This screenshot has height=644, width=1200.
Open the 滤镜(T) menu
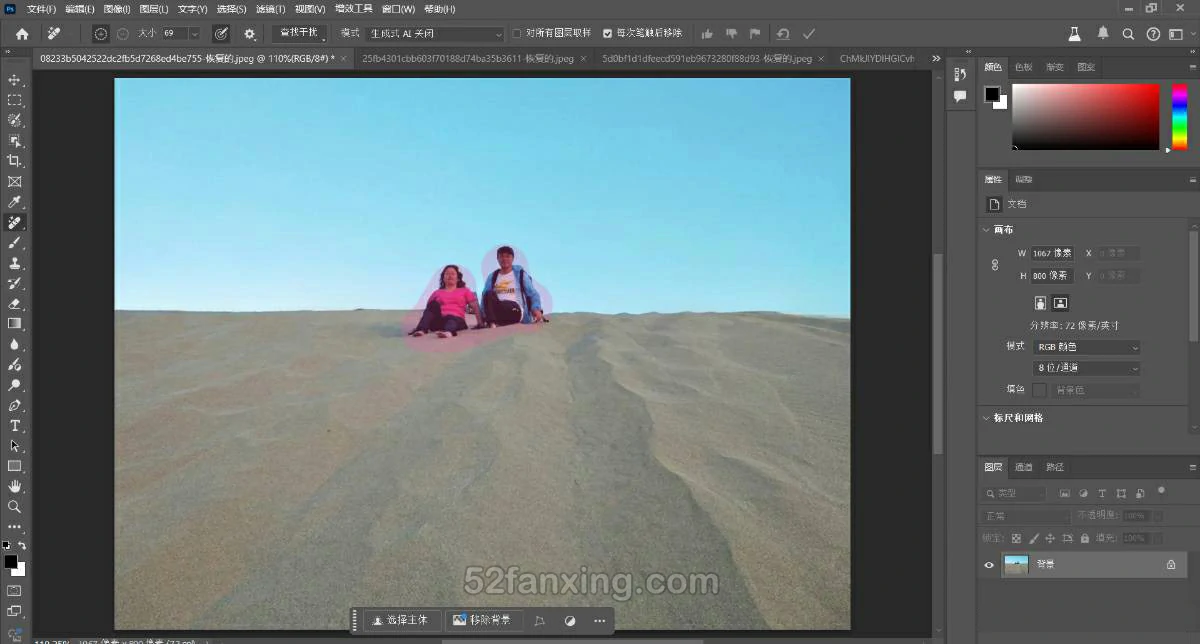270,9
